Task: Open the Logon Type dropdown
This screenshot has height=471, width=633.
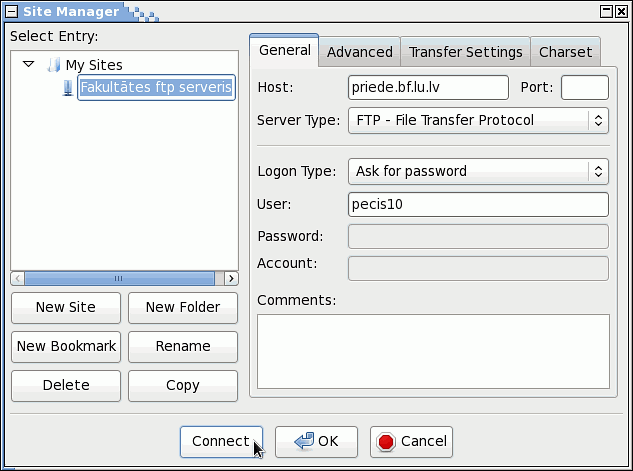Action: [478, 172]
